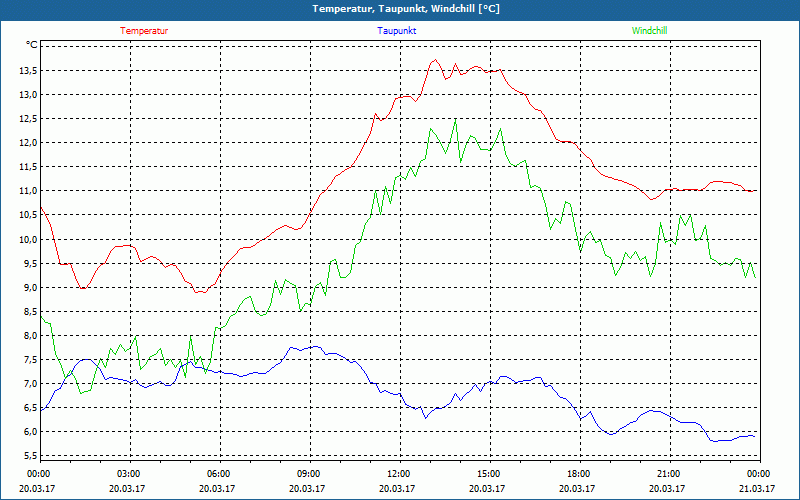Image resolution: width=800 pixels, height=500 pixels.
Task: Click the 9,5 y-axis value
Action: coord(30,263)
